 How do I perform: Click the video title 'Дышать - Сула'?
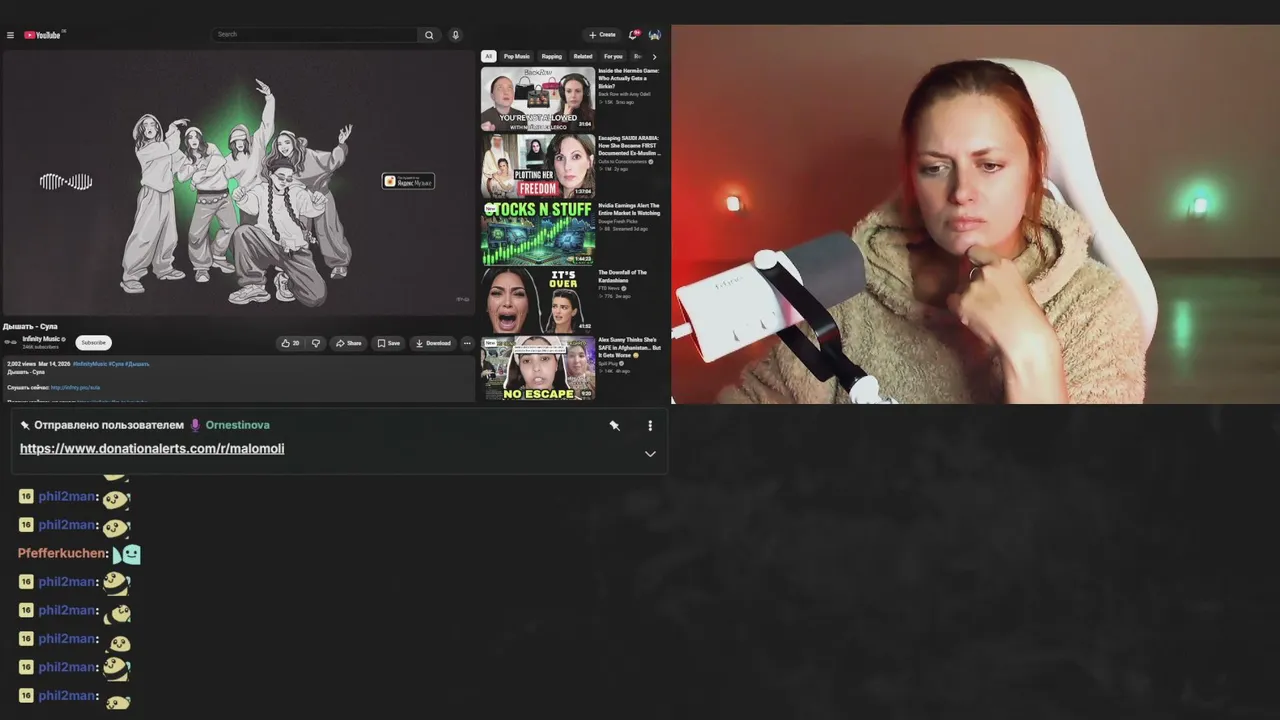pos(30,326)
